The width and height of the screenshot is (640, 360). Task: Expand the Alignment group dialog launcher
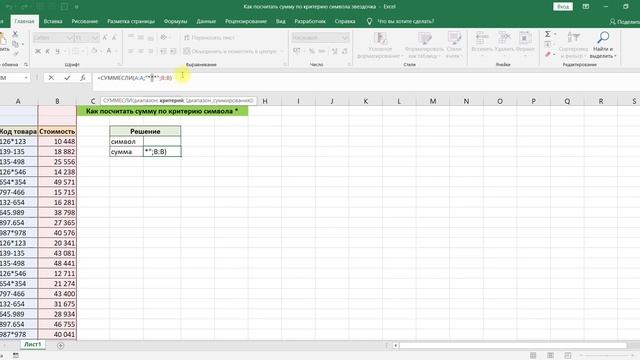(x=285, y=64)
